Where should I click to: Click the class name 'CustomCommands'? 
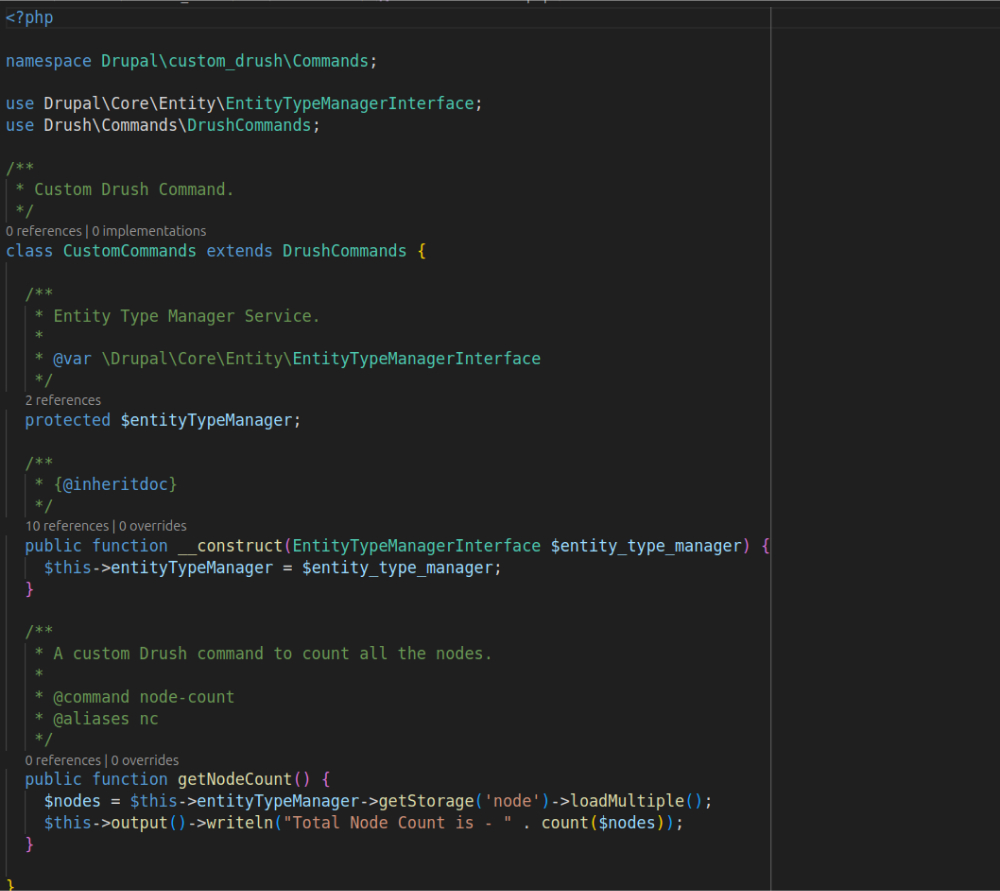click(x=129, y=251)
